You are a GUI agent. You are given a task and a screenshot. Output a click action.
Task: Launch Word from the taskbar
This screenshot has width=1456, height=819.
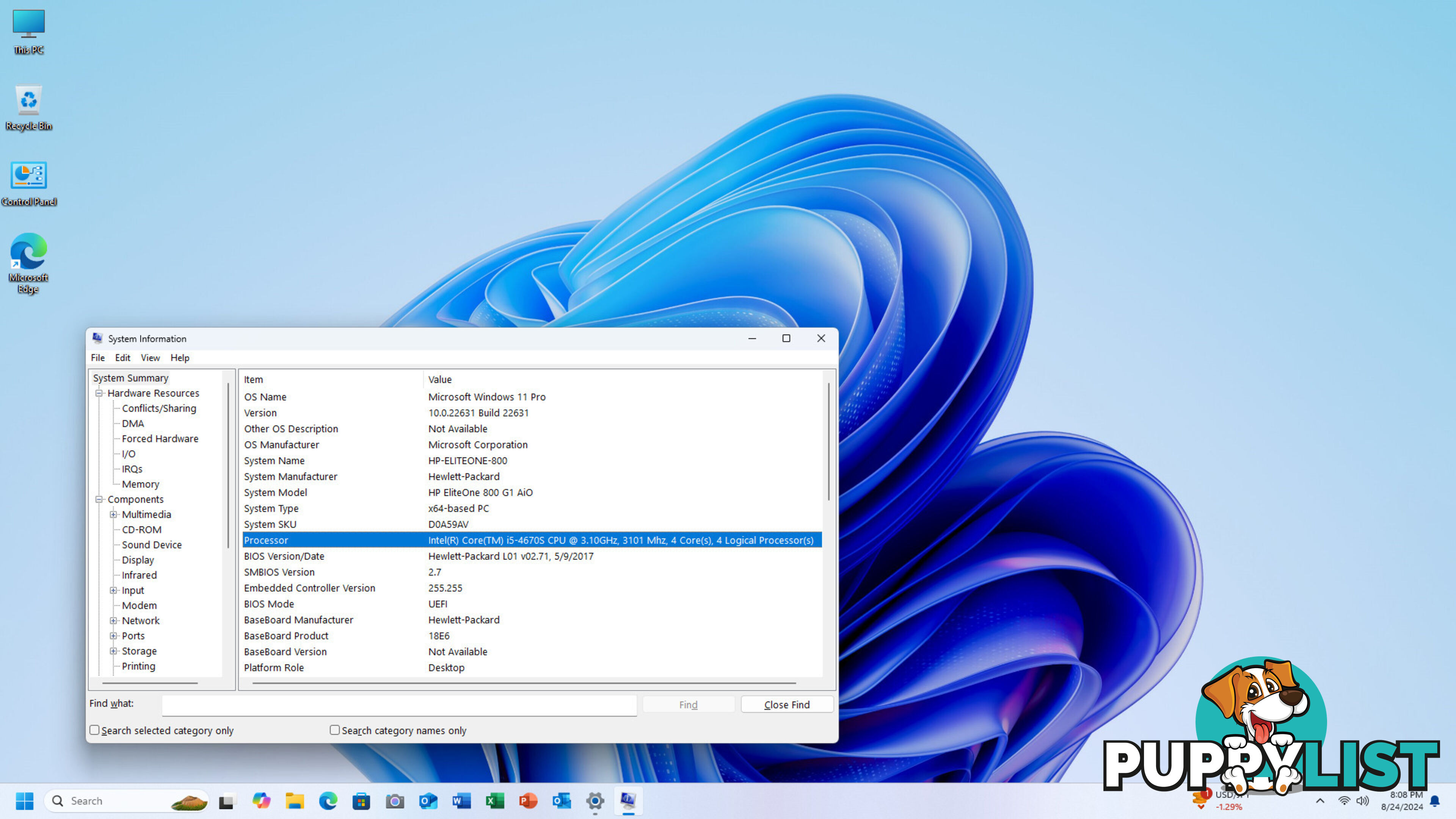461,801
